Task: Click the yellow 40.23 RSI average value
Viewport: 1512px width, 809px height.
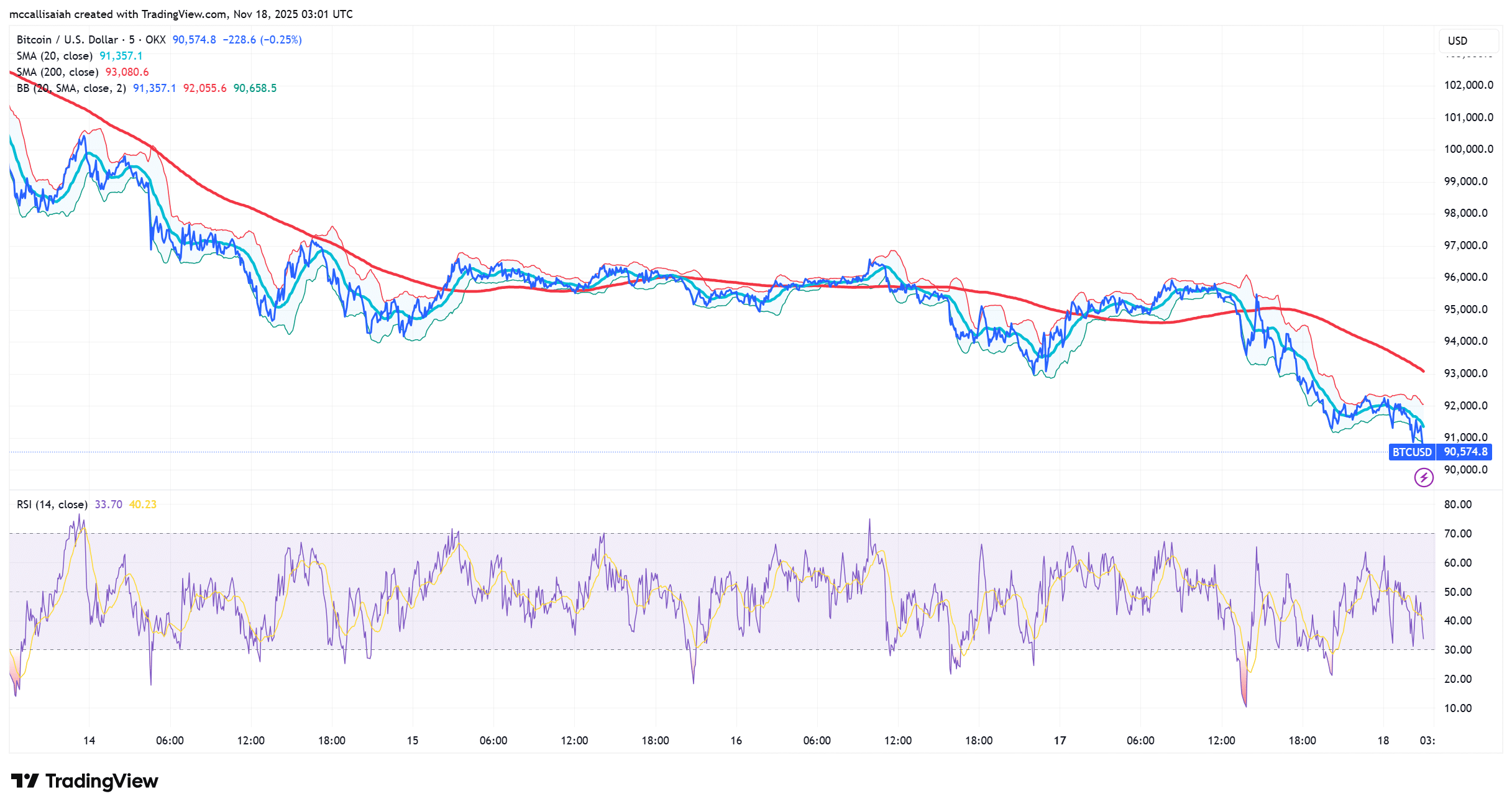Action: pyautogui.click(x=142, y=505)
